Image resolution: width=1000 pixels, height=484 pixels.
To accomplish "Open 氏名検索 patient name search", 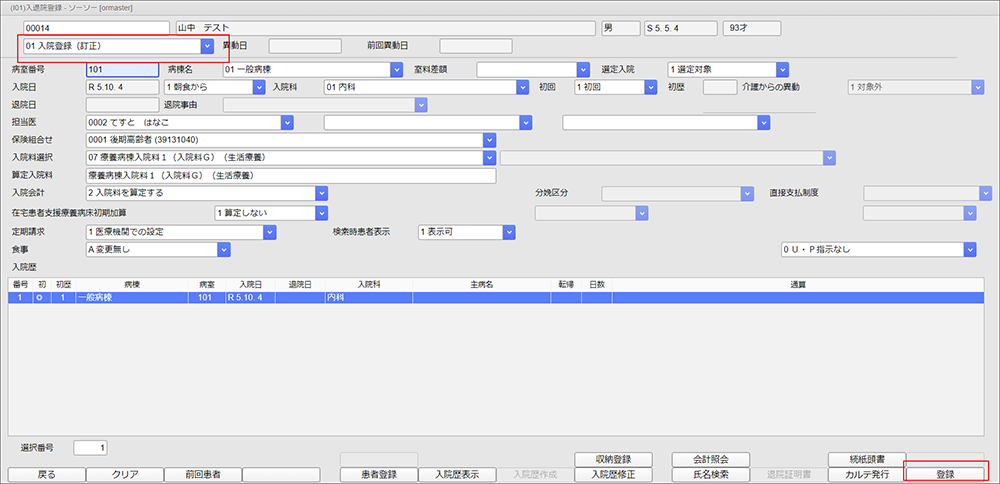I will [x=709, y=474].
